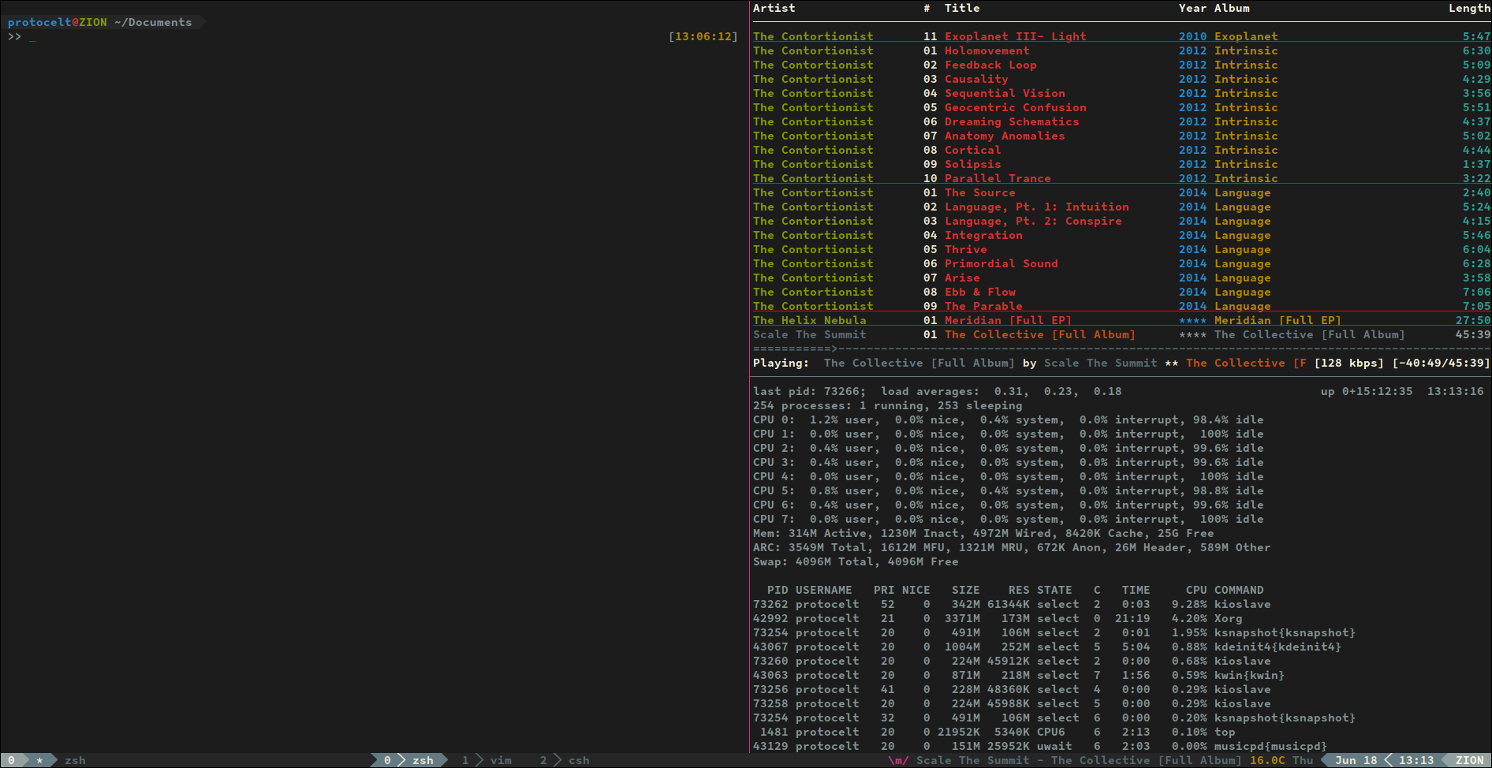Click the \m/ now-playing icon in status bar

(895, 760)
